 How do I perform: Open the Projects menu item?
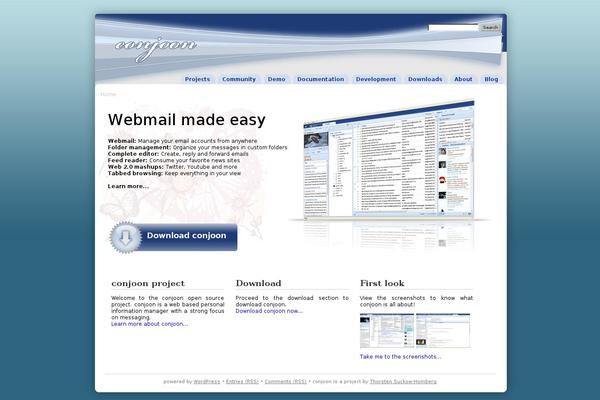[x=197, y=79]
